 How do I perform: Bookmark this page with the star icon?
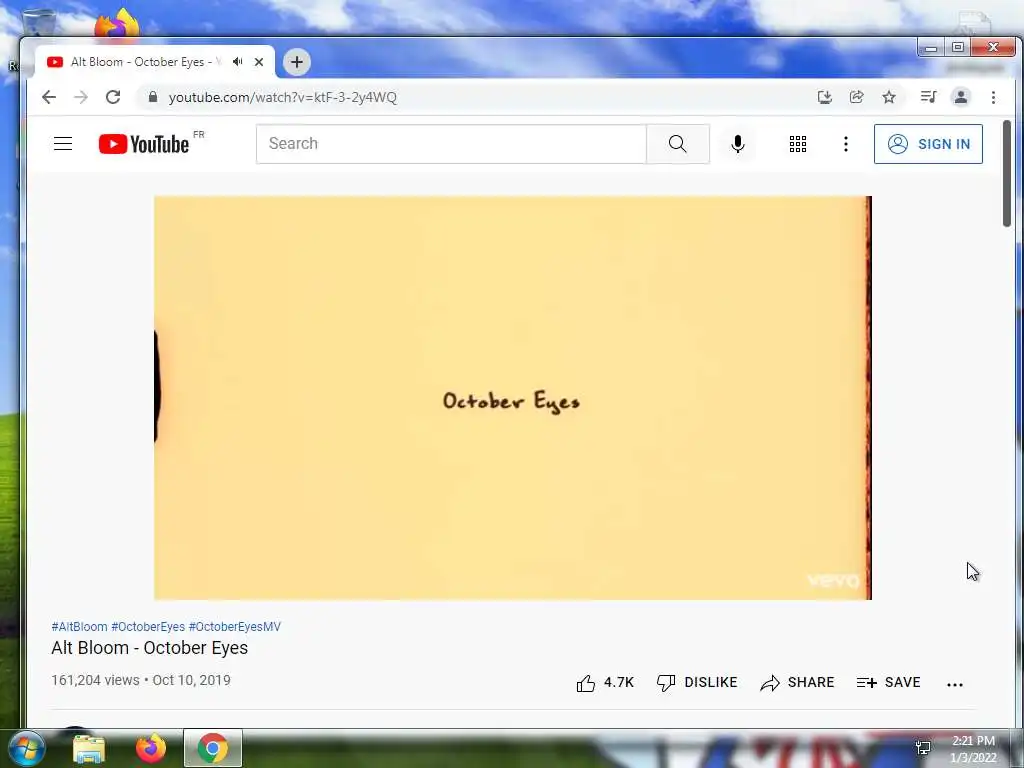[889, 97]
